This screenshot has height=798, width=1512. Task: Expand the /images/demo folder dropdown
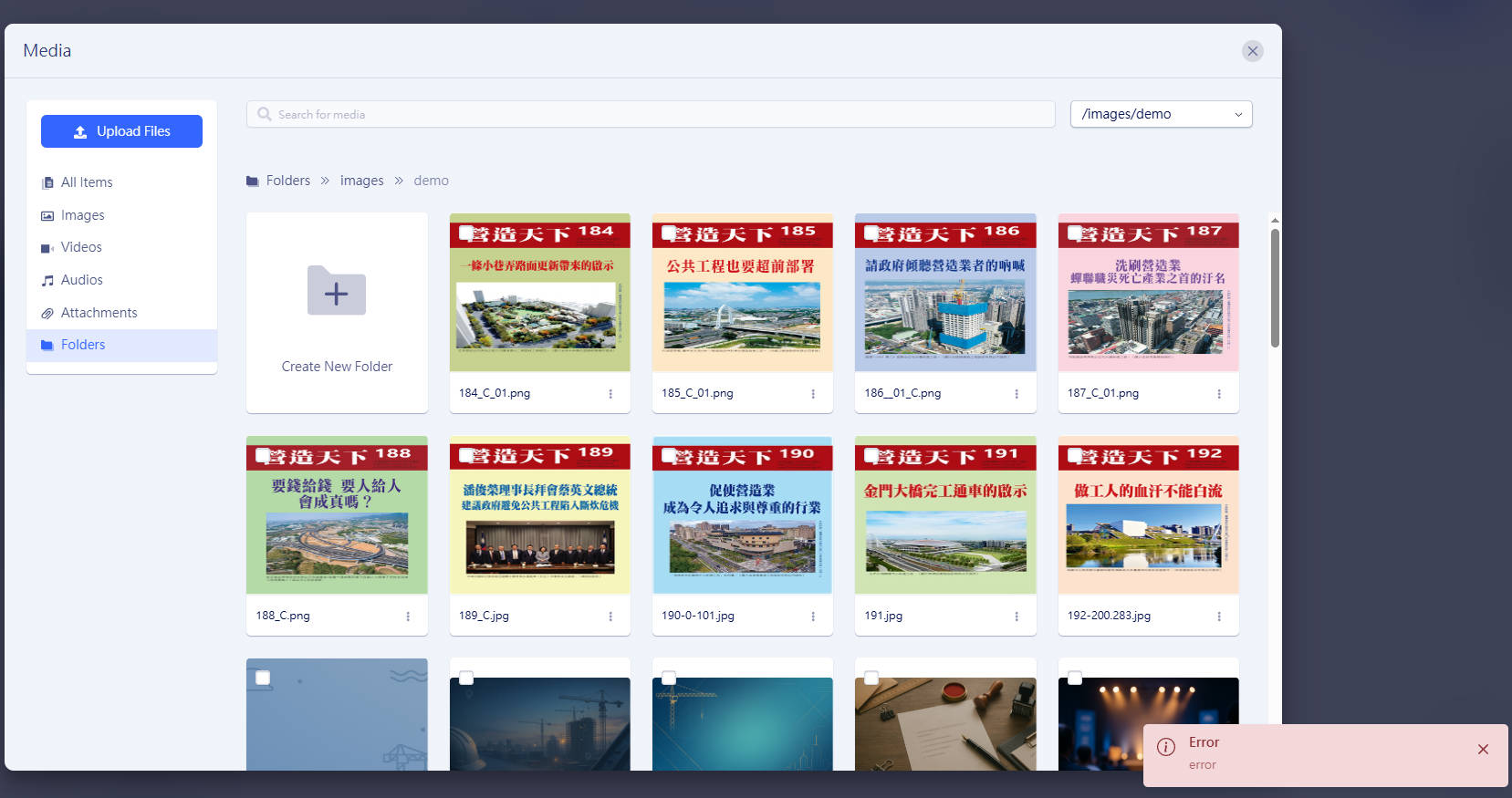(1161, 114)
